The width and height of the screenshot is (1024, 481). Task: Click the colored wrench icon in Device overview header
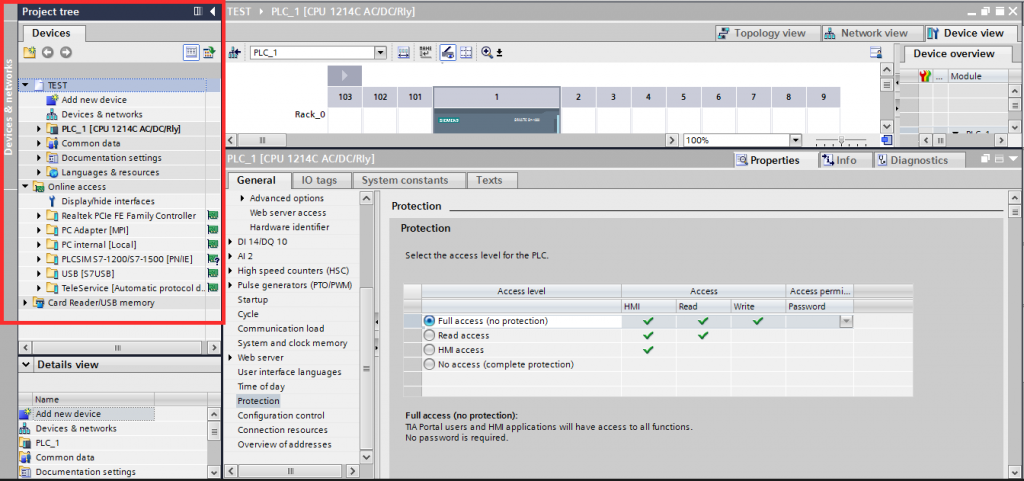point(925,76)
